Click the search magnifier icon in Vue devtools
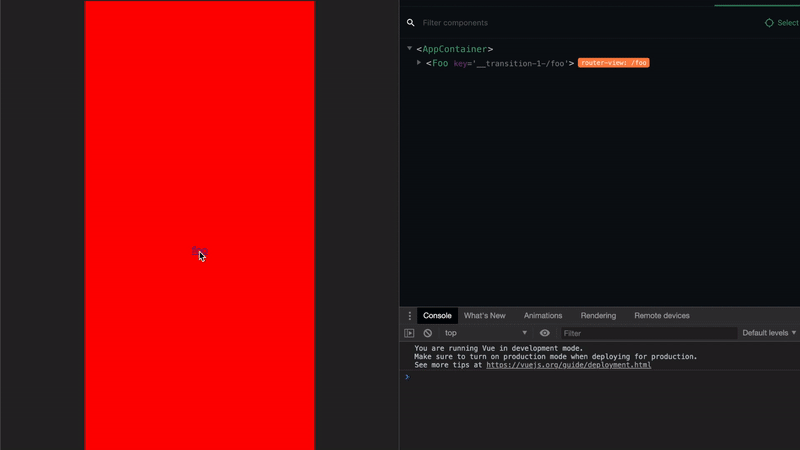Screen dimensions: 800x450 pos(410,23)
